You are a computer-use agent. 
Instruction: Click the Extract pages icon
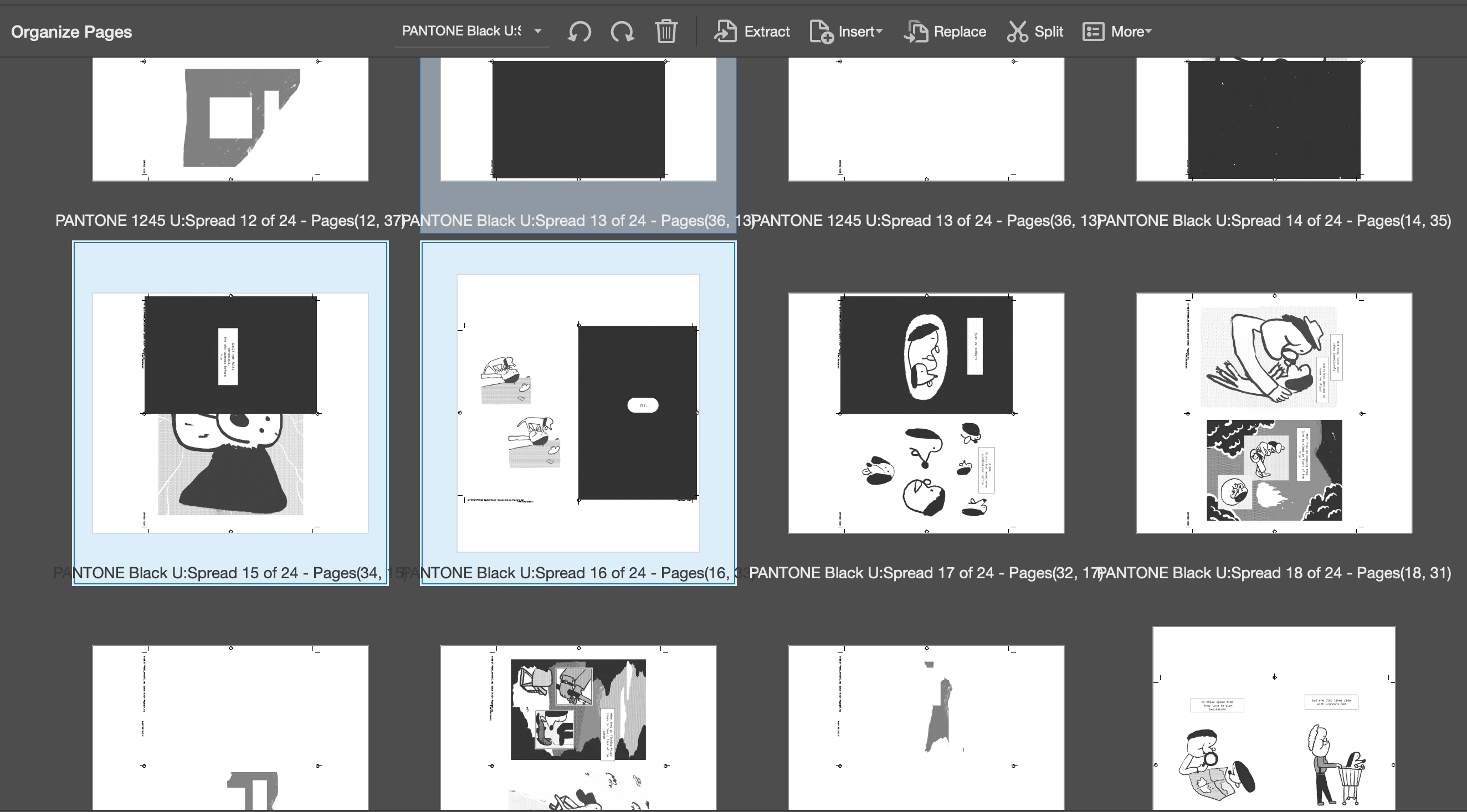(x=726, y=32)
